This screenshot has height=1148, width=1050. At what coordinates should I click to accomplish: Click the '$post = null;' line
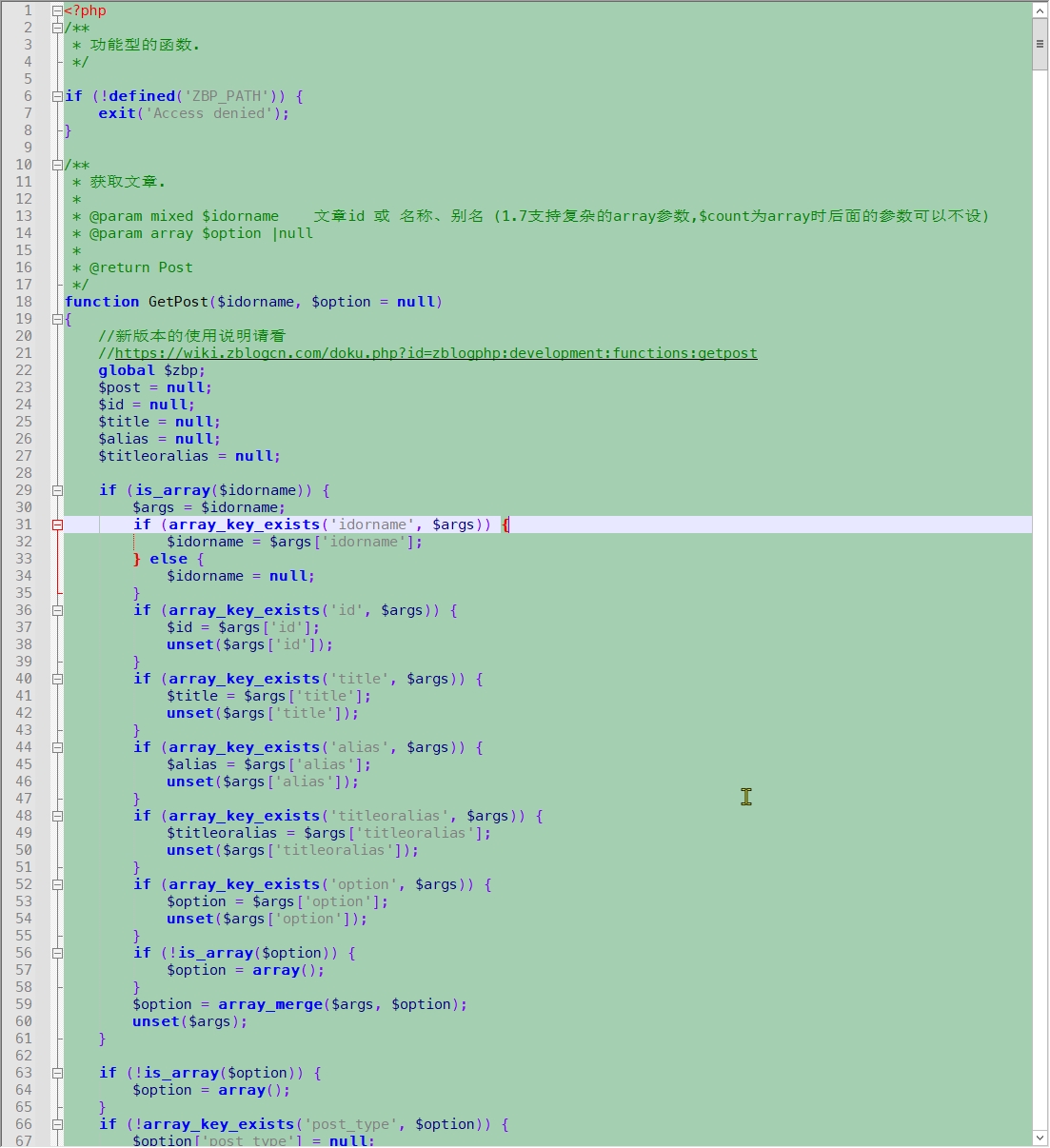click(x=155, y=387)
